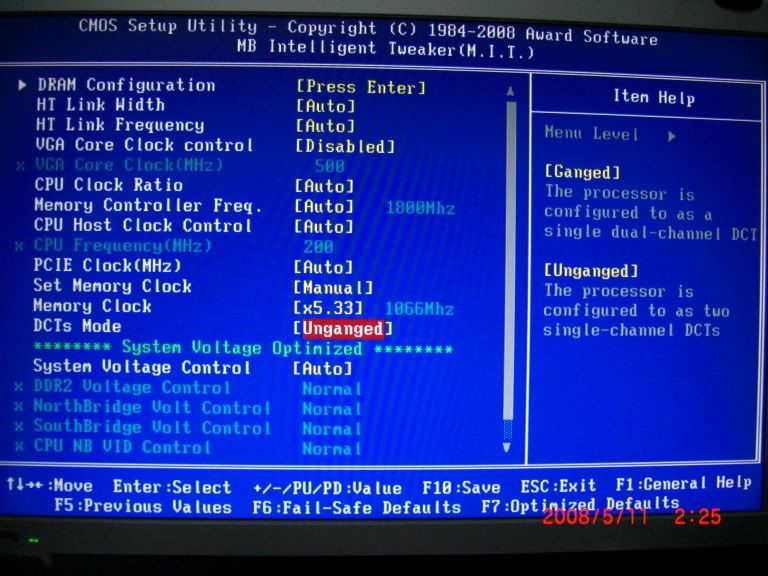The image size is (768, 576).
Task: Click the ESC:Exit hint
Action: pyautogui.click(x=558, y=486)
